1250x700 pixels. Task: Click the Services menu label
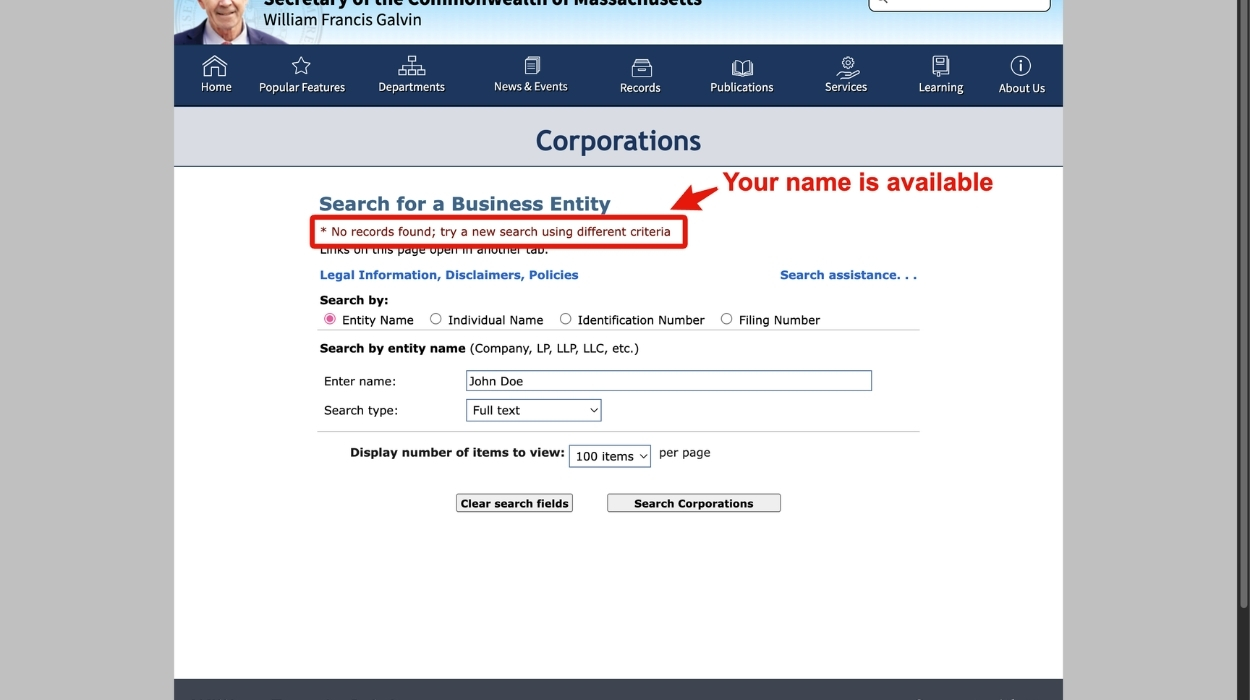pos(846,87)
